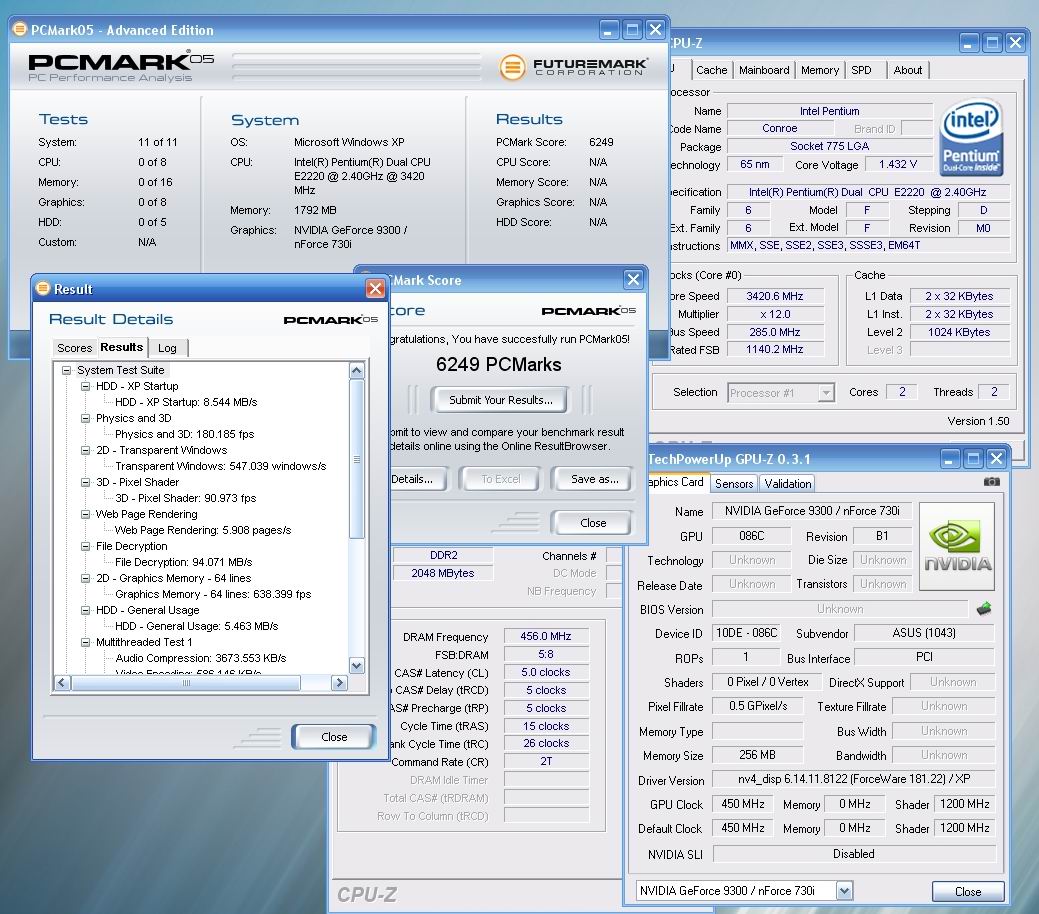Click Close in the PCMark Score dialog
The image size is (1039, 914).
pyautogui.click(x=592, y=523)
